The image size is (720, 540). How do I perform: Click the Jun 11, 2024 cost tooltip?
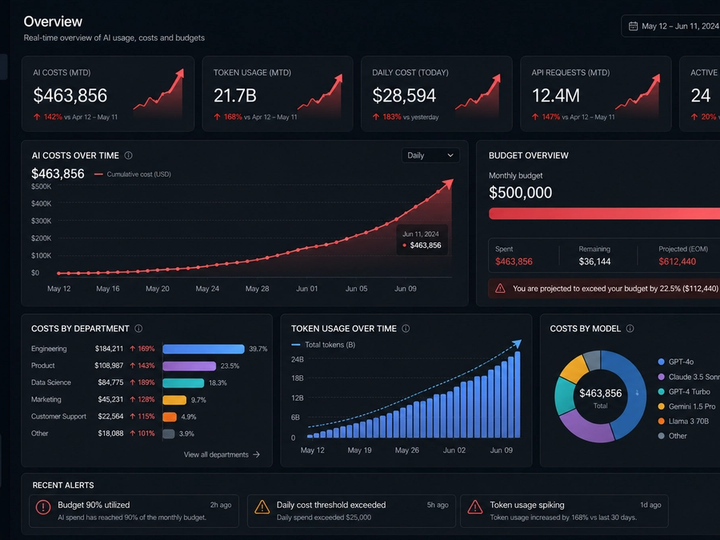click(x=422, y=240)
